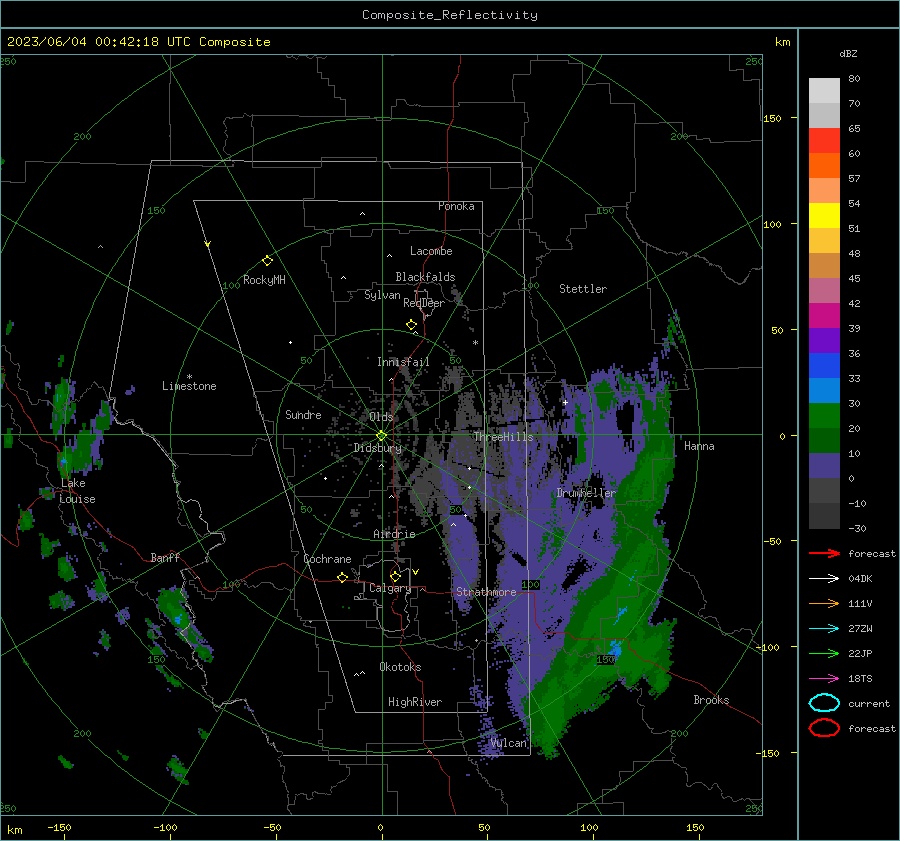Click the Strathmore town label
900x841 pixels.
tap(486, 592)
